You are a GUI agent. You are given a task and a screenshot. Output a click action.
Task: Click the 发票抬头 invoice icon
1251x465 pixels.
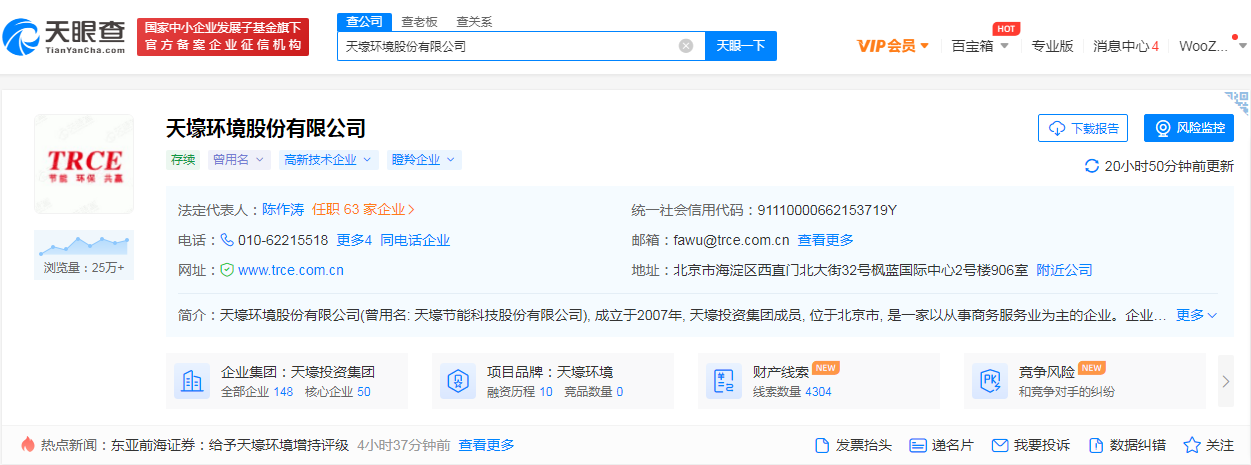tap(822, 445)
